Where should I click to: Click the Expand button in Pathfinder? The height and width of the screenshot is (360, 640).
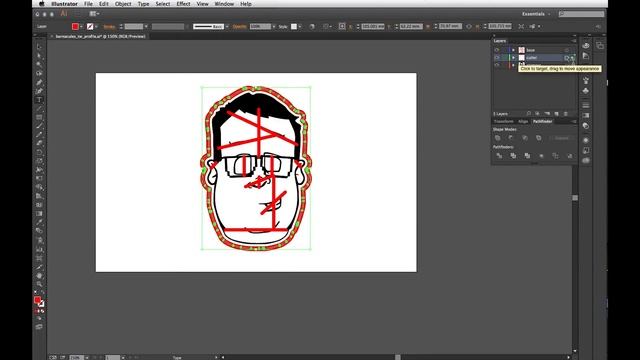[562, 138]
